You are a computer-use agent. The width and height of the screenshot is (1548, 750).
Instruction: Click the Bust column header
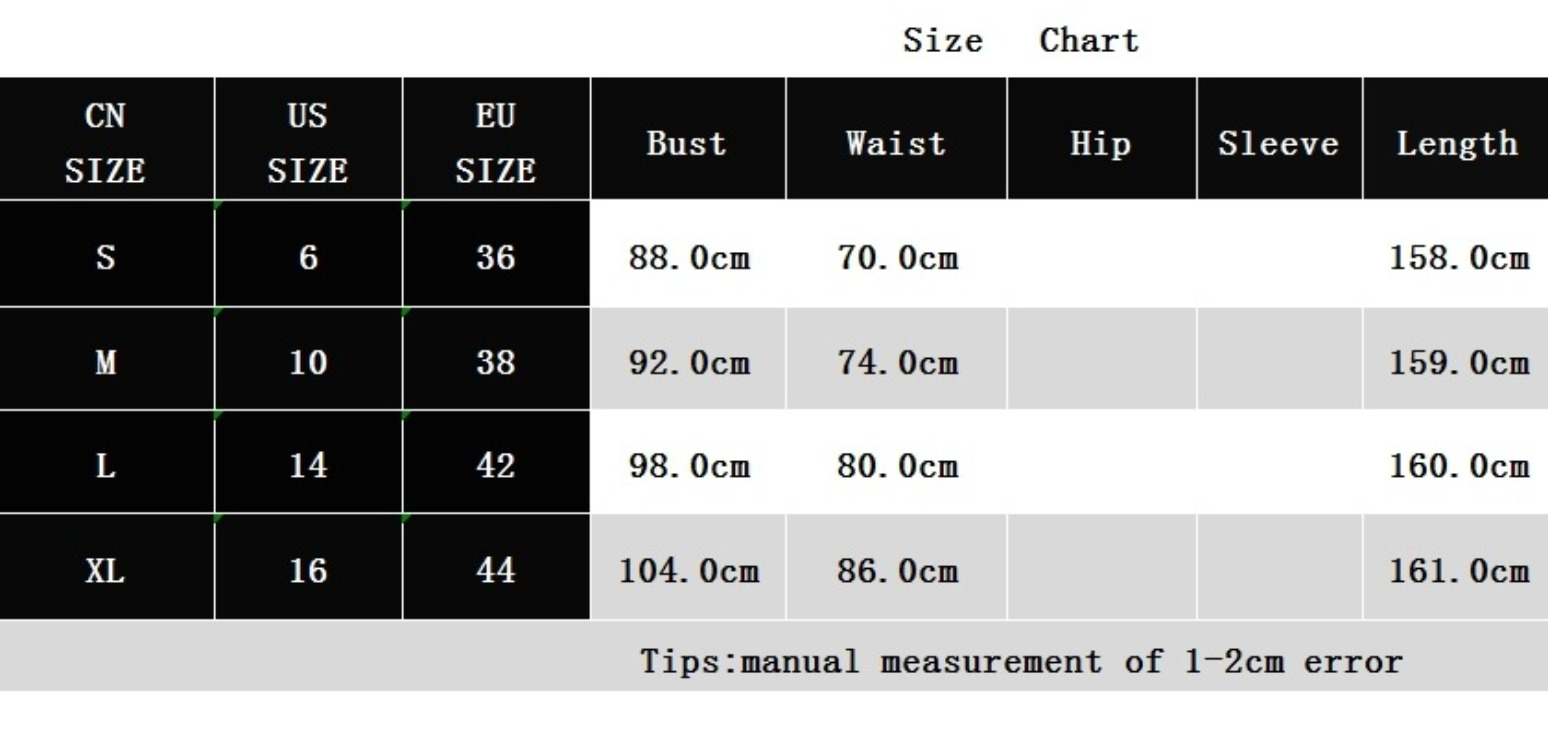pos(686,144)
